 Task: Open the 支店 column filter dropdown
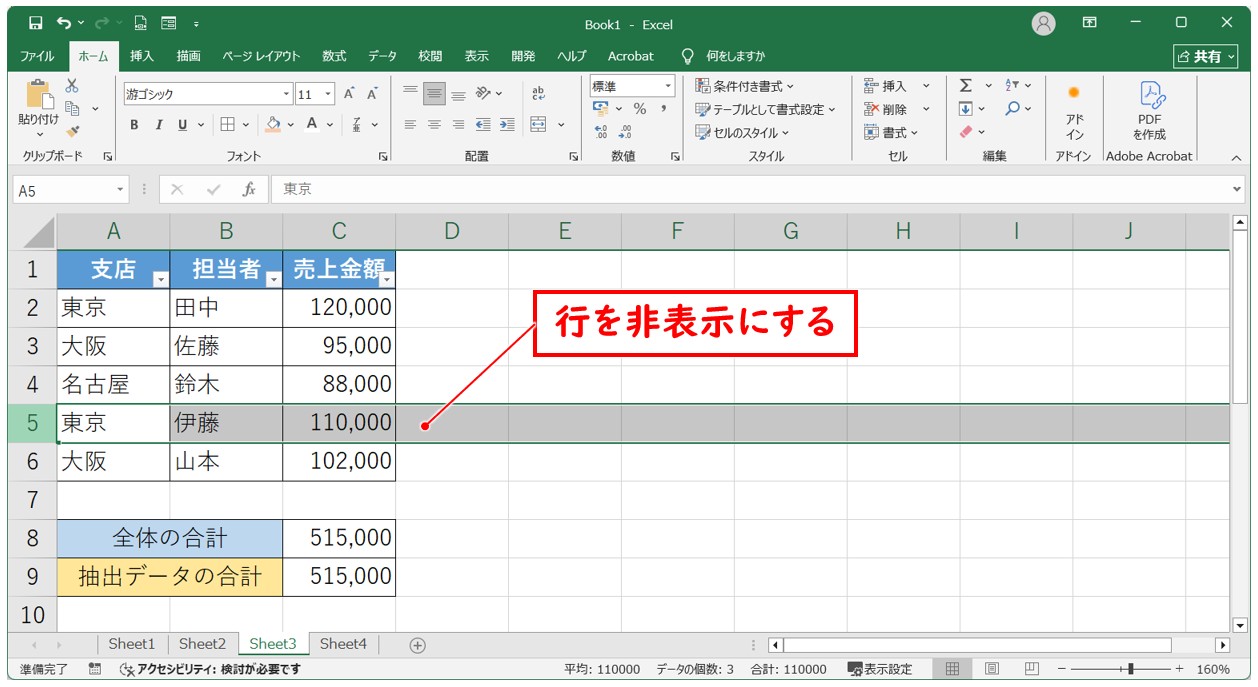point(160,280)
